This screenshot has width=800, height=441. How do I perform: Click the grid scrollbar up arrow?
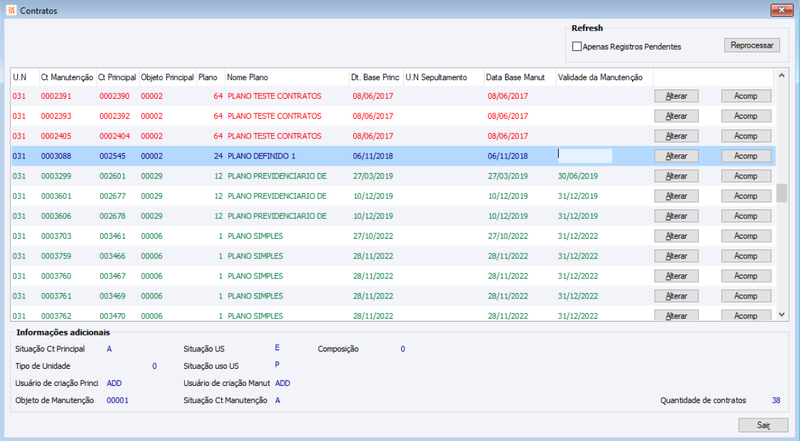[x=781, y=76]
